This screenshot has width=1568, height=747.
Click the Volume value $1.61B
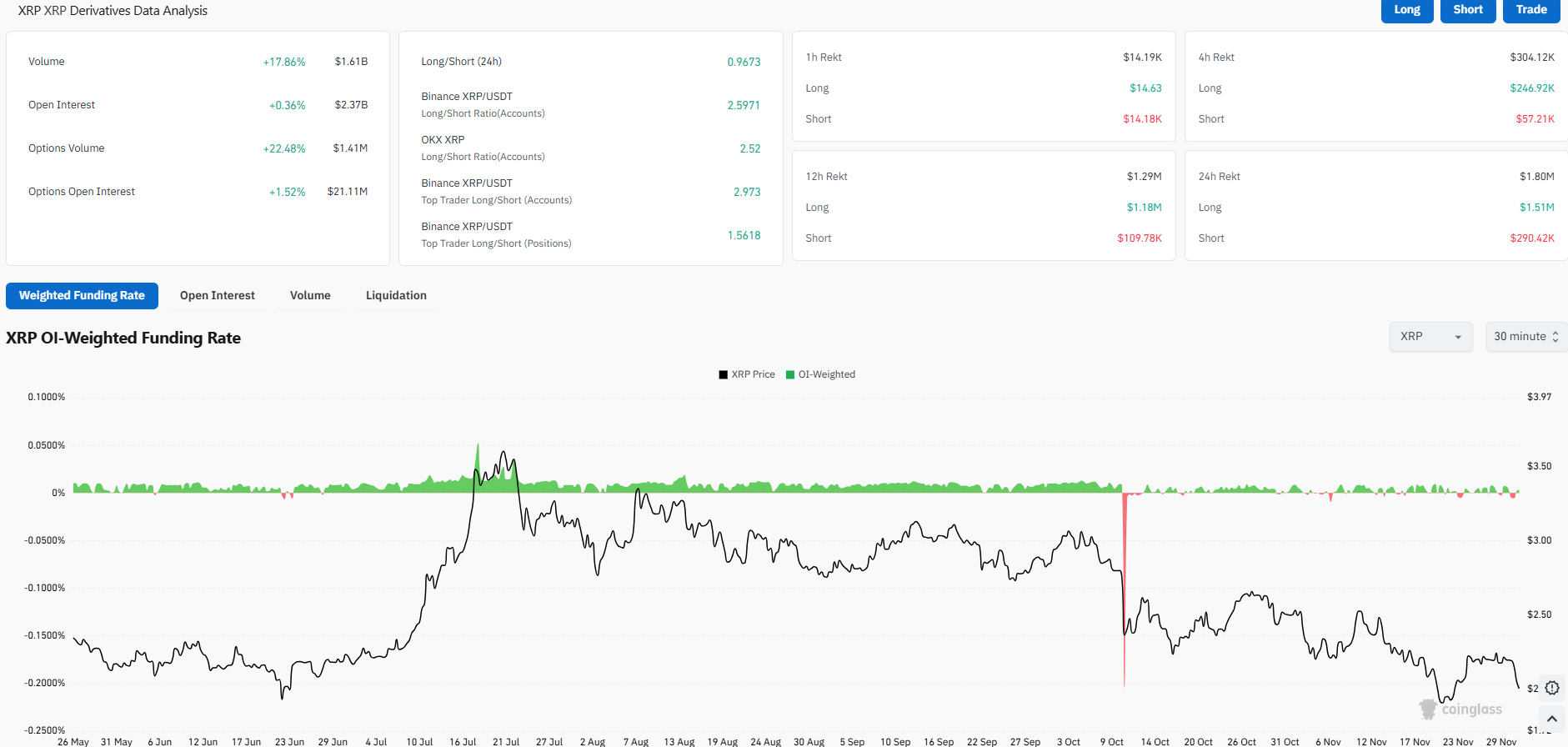tap(351, 62)
